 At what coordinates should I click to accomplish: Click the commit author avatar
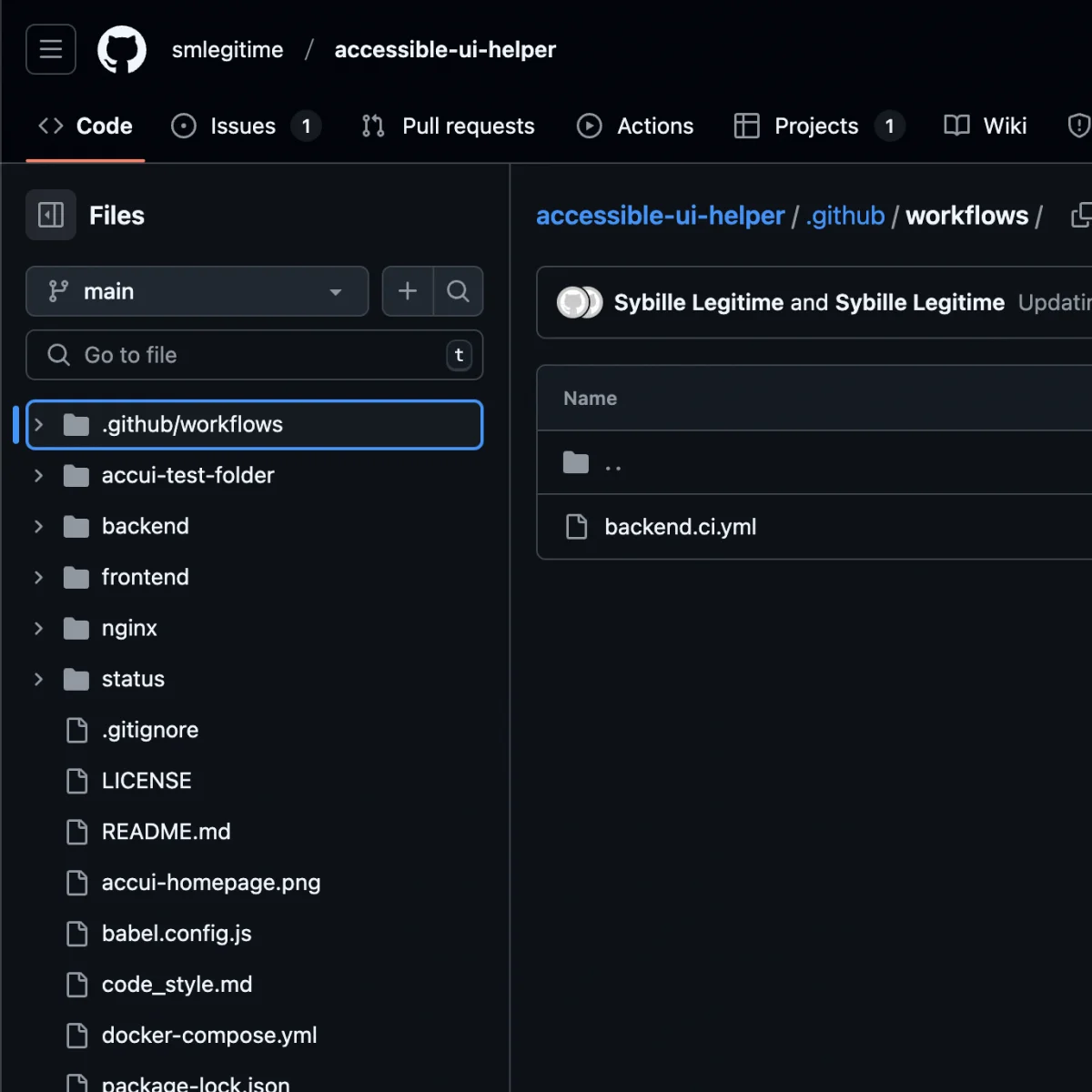pyautogui.click(x=580, y=302)
